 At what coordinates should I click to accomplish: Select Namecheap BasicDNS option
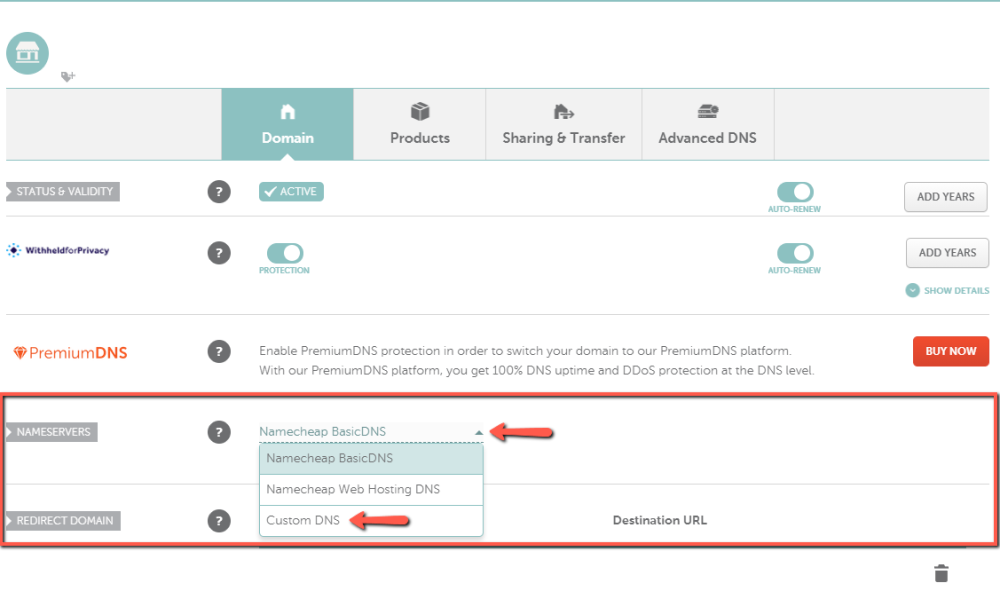371,459
